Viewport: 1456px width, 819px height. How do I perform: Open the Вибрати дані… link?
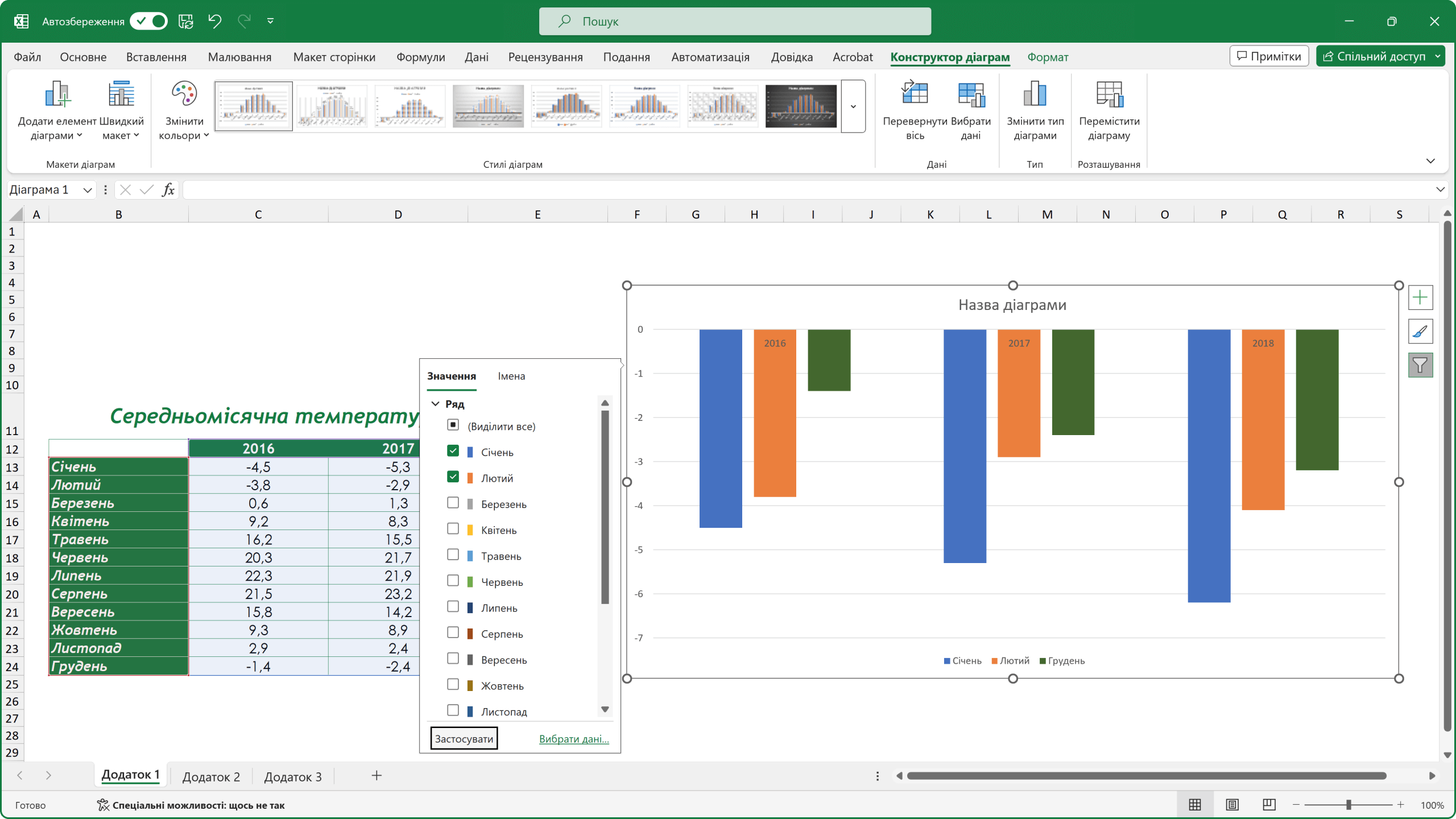tap(573, 739)
